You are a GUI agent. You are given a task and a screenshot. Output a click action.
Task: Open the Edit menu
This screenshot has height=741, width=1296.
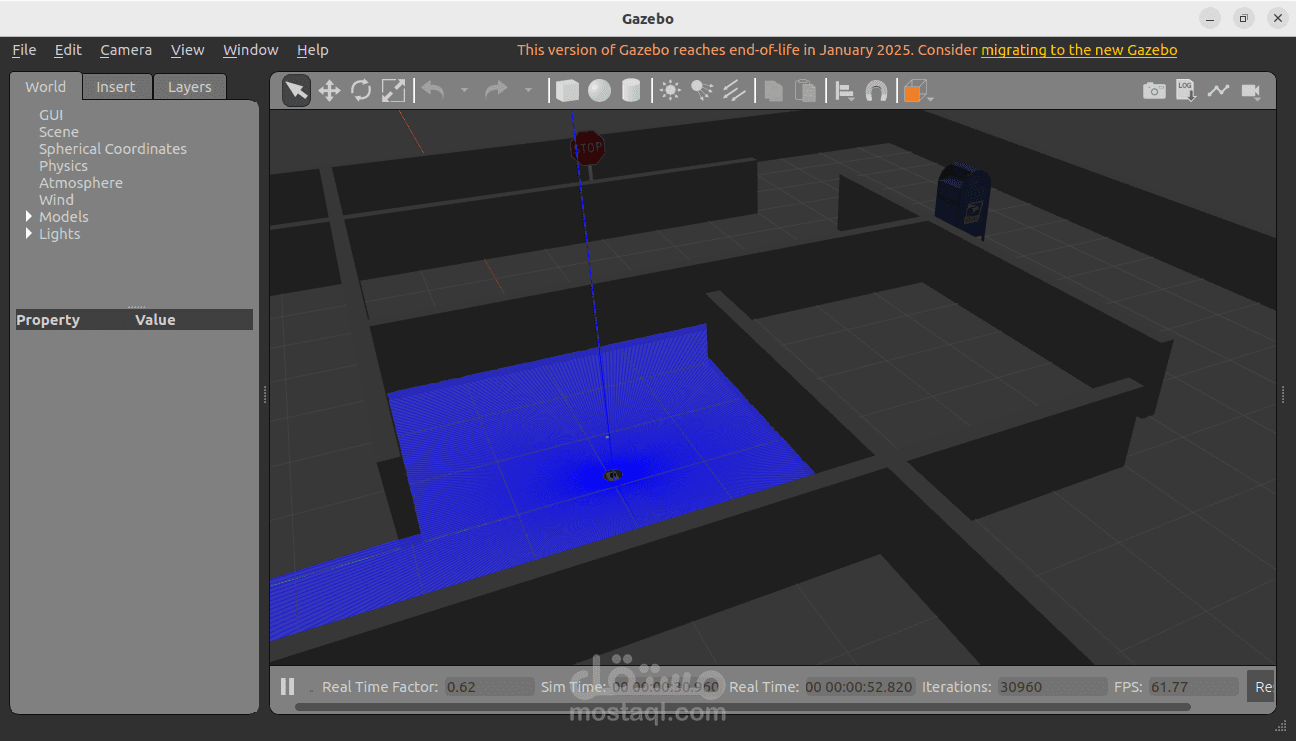[x=68, y=50]
